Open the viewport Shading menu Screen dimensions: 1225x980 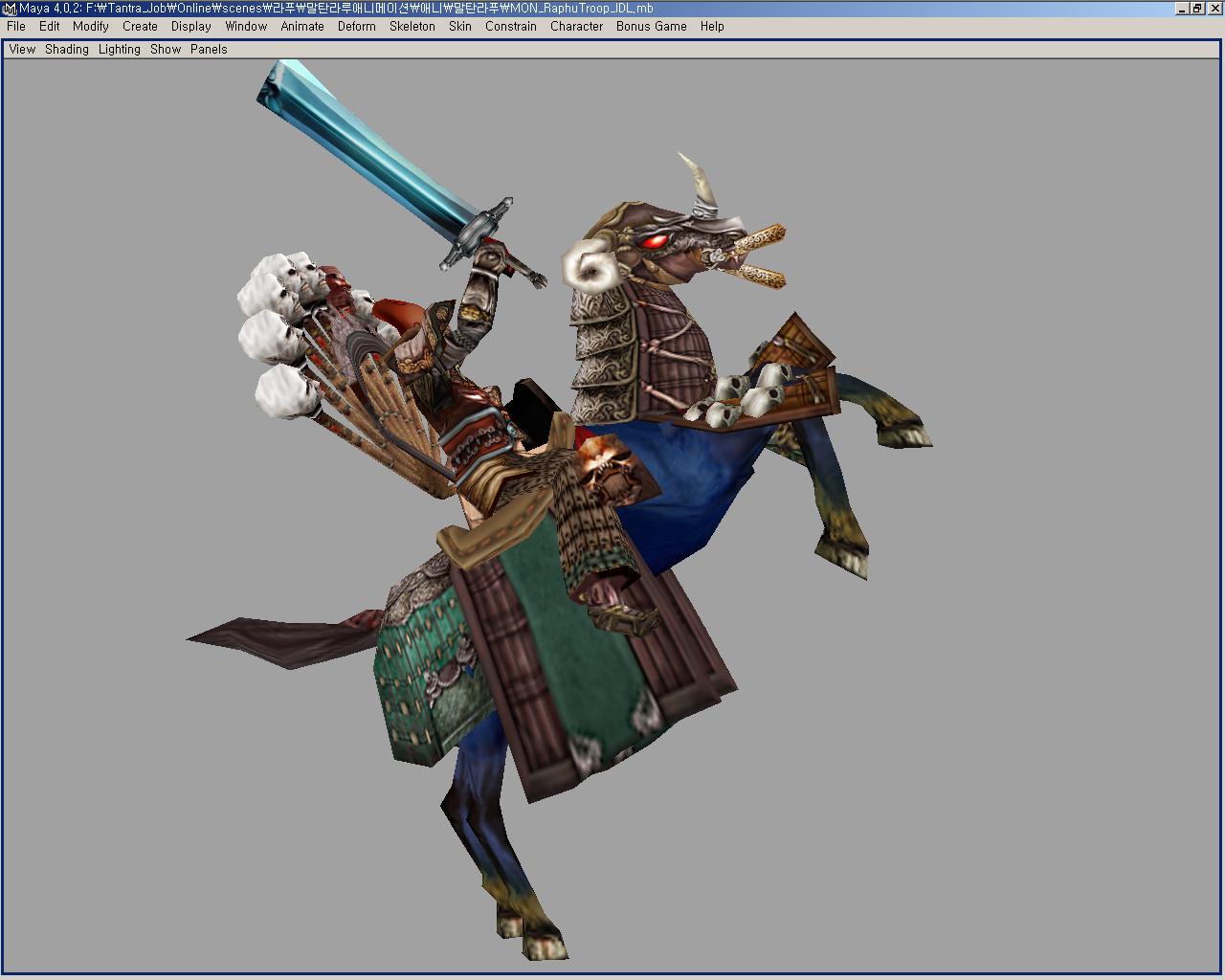point(67,50)
